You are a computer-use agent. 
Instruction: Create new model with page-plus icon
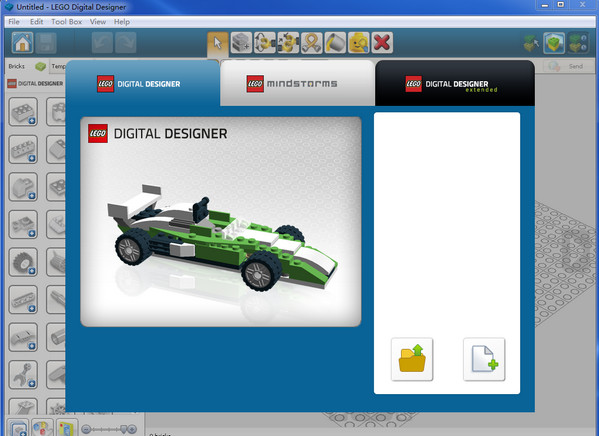click(x=484, y=359)
